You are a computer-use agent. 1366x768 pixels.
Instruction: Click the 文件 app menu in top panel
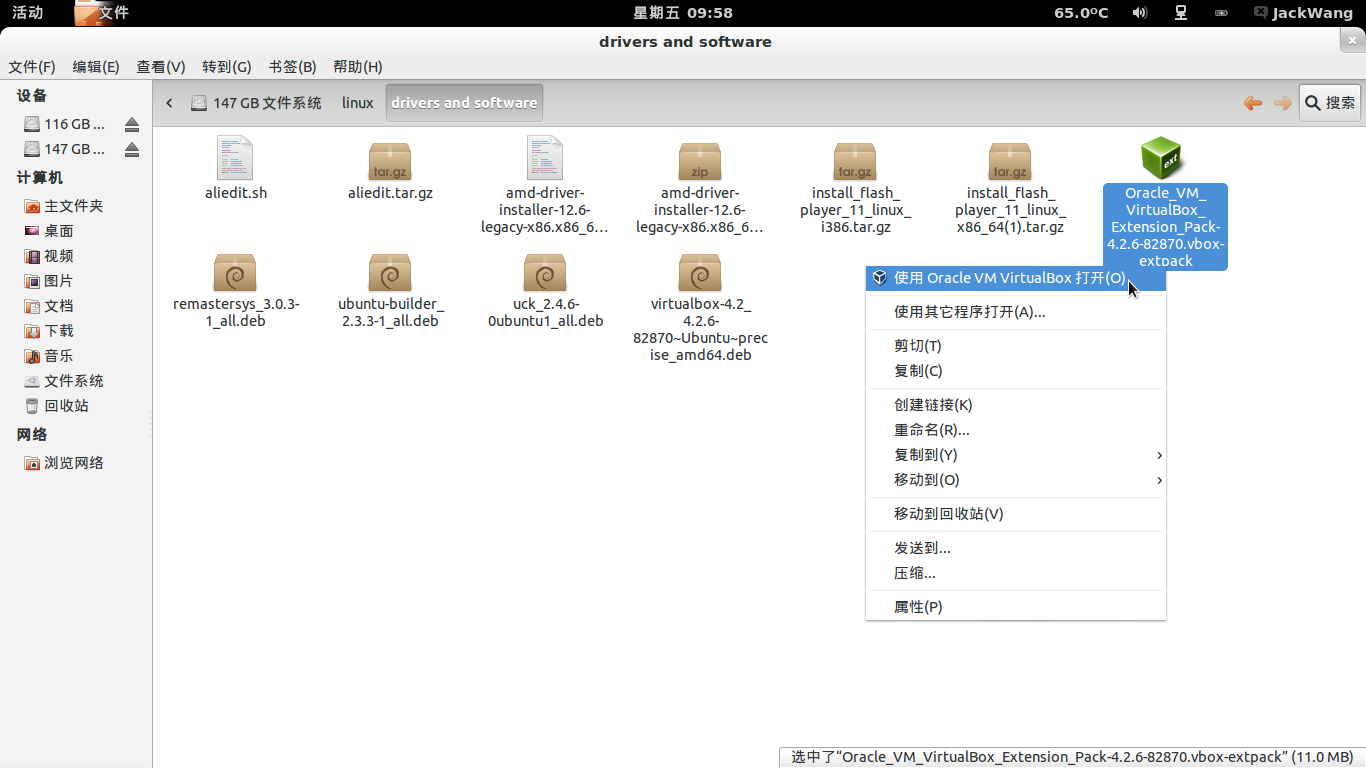103,13
